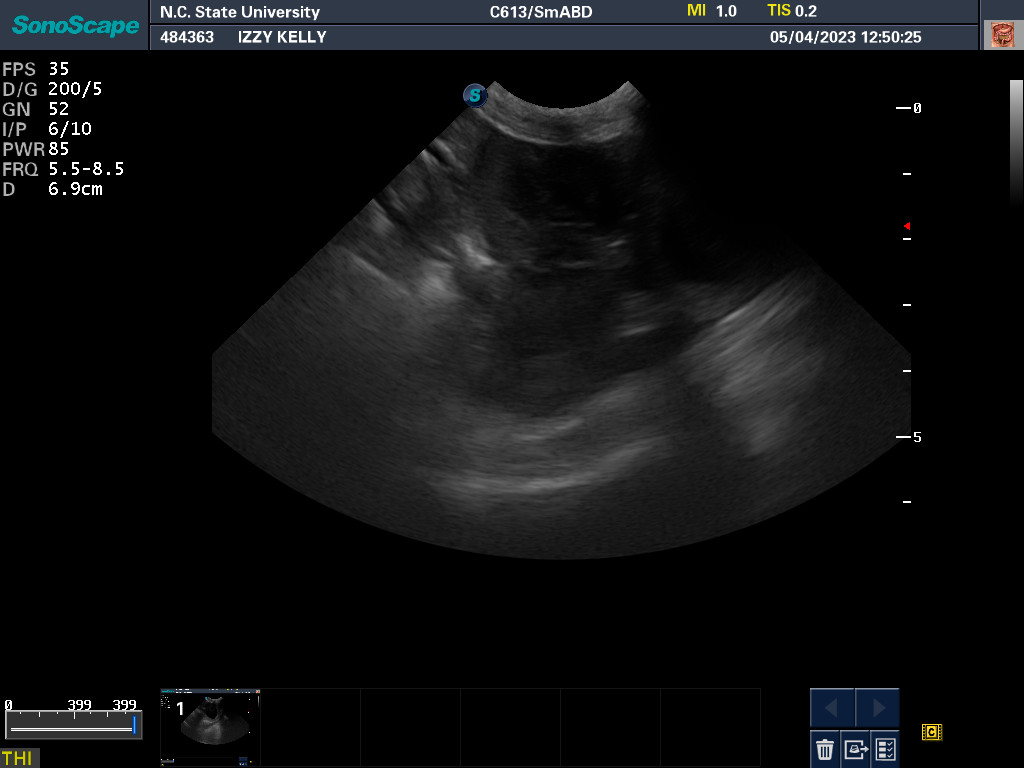Go to previous clip page arrow
The width and height of the screenshot is (1024, 768).
(832, 708)
